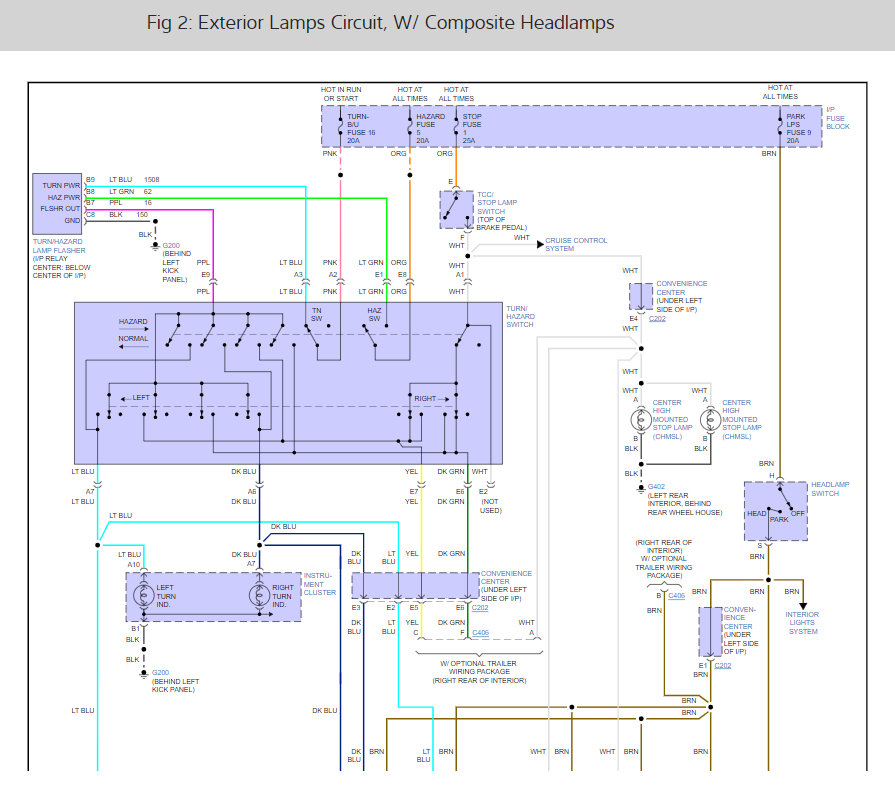Screen dimensions: 895x803
Task: Click the TN SW label
Action: (317, 314)
